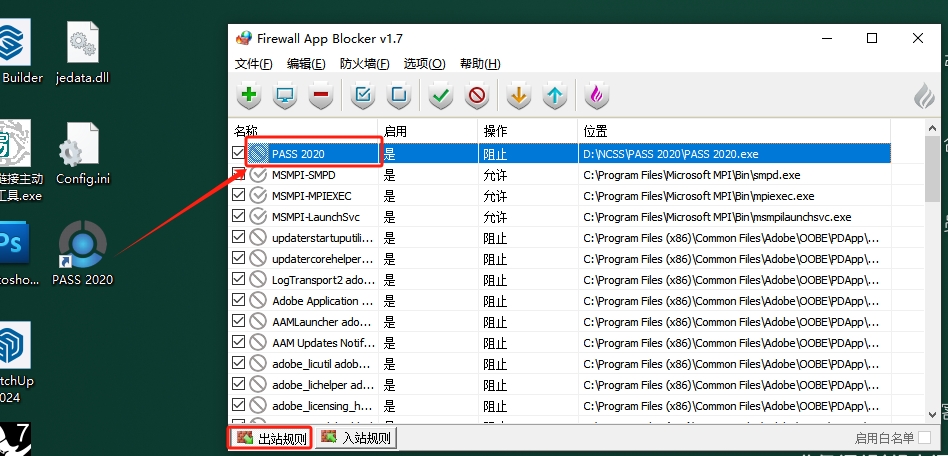
Task: Open the 选项(O) menu
Action: click(424, 64)
